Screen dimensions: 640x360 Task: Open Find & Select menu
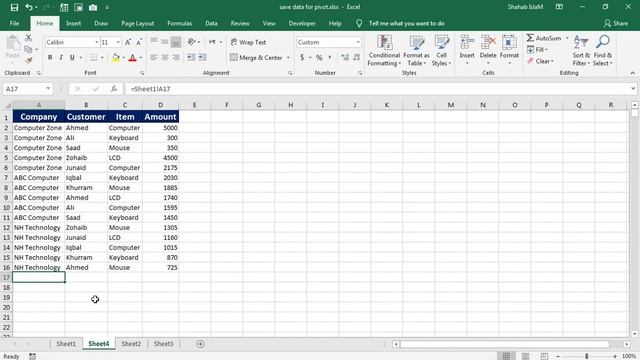(x=603, y=50)
